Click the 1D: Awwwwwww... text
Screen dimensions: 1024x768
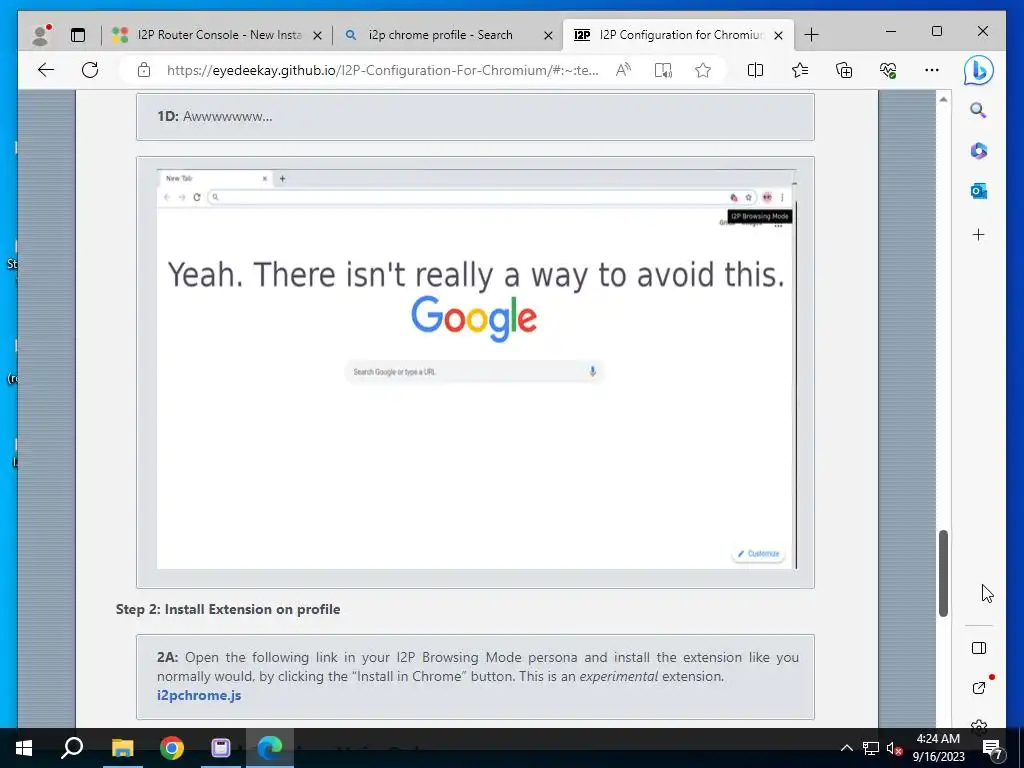point(215,116)
